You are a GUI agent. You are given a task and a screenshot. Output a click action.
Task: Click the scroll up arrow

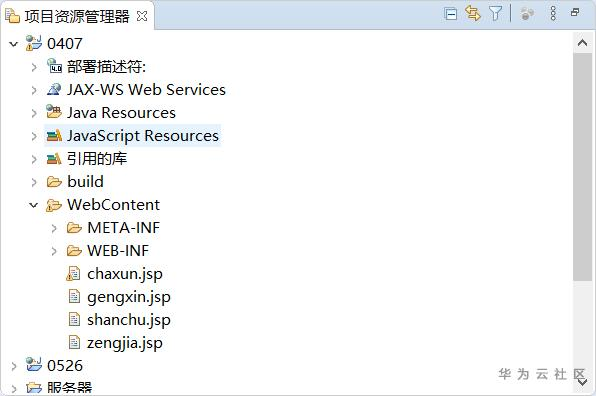(582, 43)
